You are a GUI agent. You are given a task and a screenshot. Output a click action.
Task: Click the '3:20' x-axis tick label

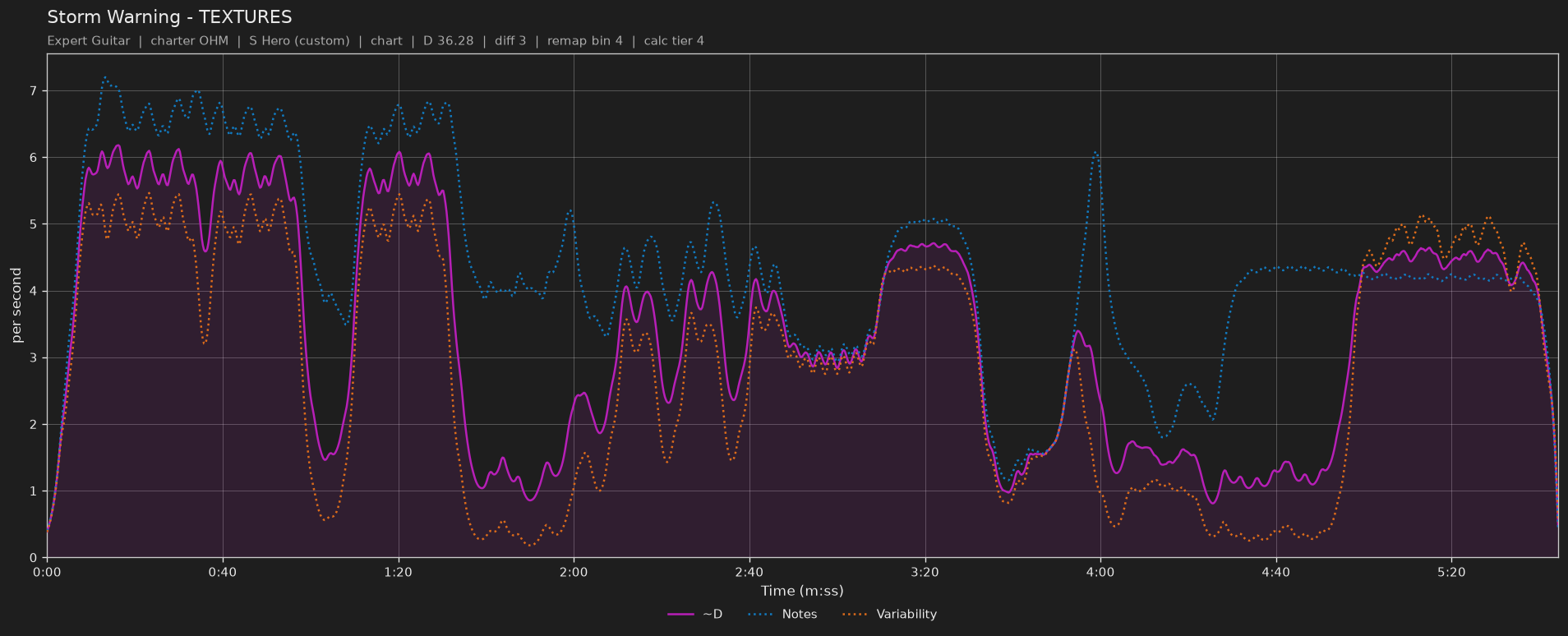925,573
